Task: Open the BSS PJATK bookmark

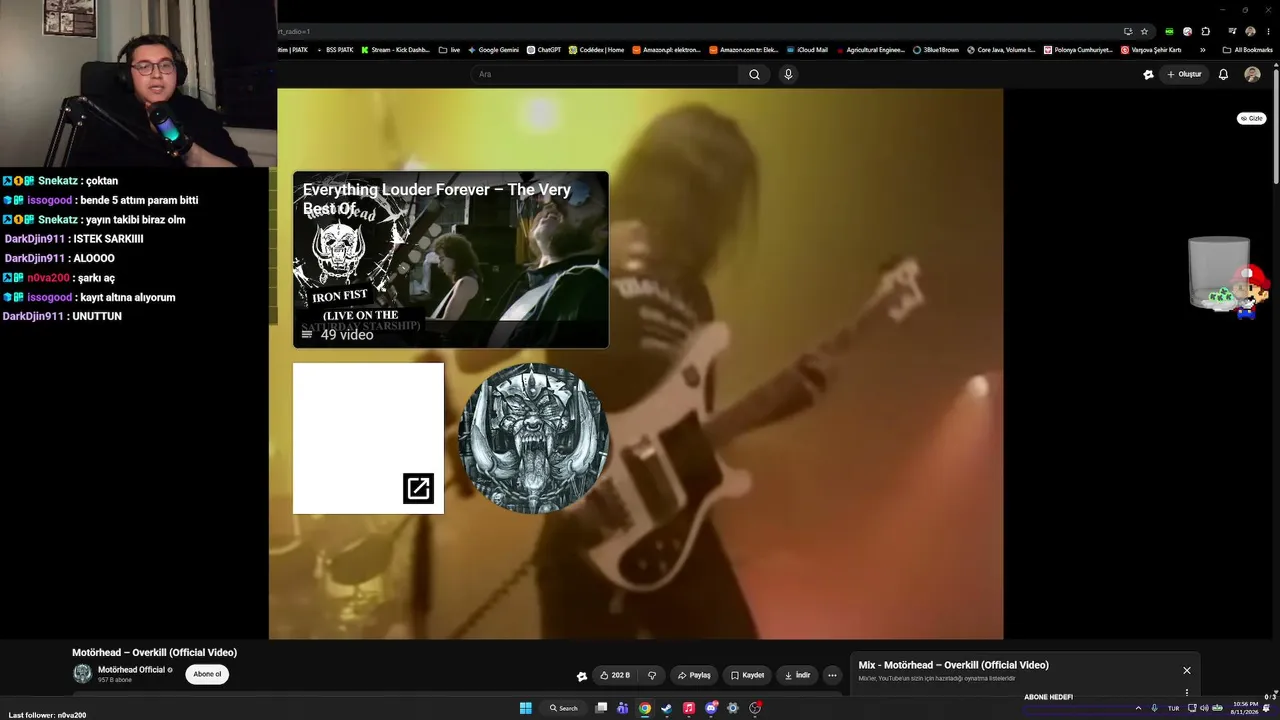Action: click(x=335, y=50)
